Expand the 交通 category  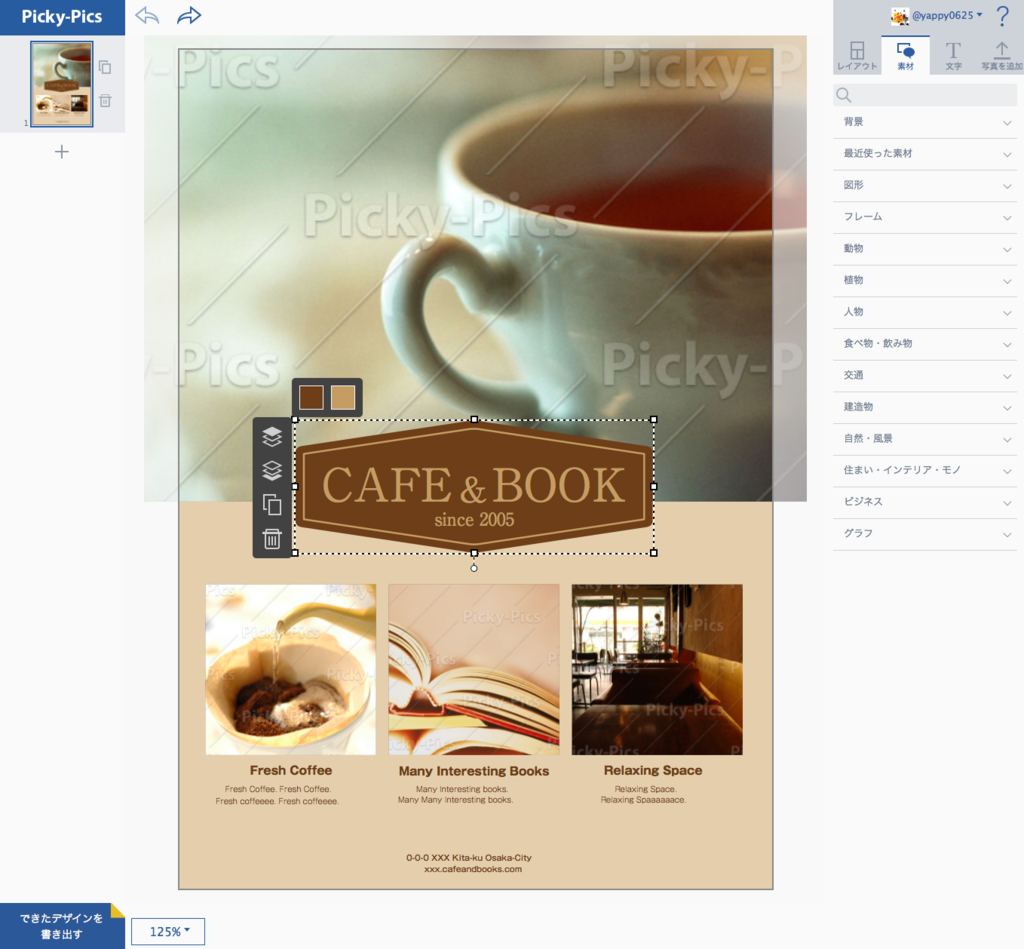click(x=925, y=376)
